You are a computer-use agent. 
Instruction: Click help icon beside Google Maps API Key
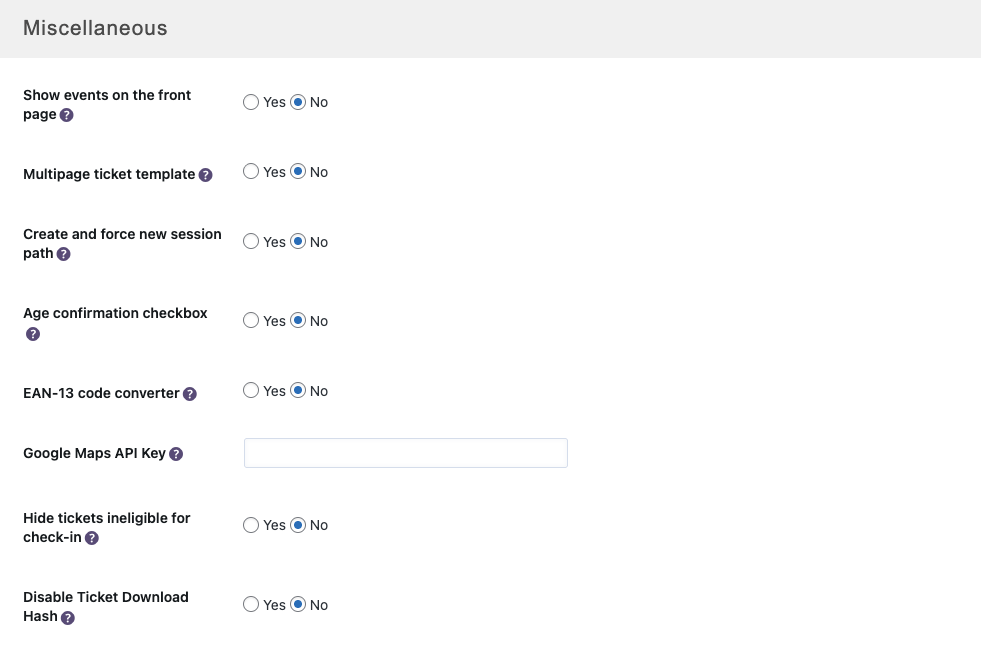(176, 454)
